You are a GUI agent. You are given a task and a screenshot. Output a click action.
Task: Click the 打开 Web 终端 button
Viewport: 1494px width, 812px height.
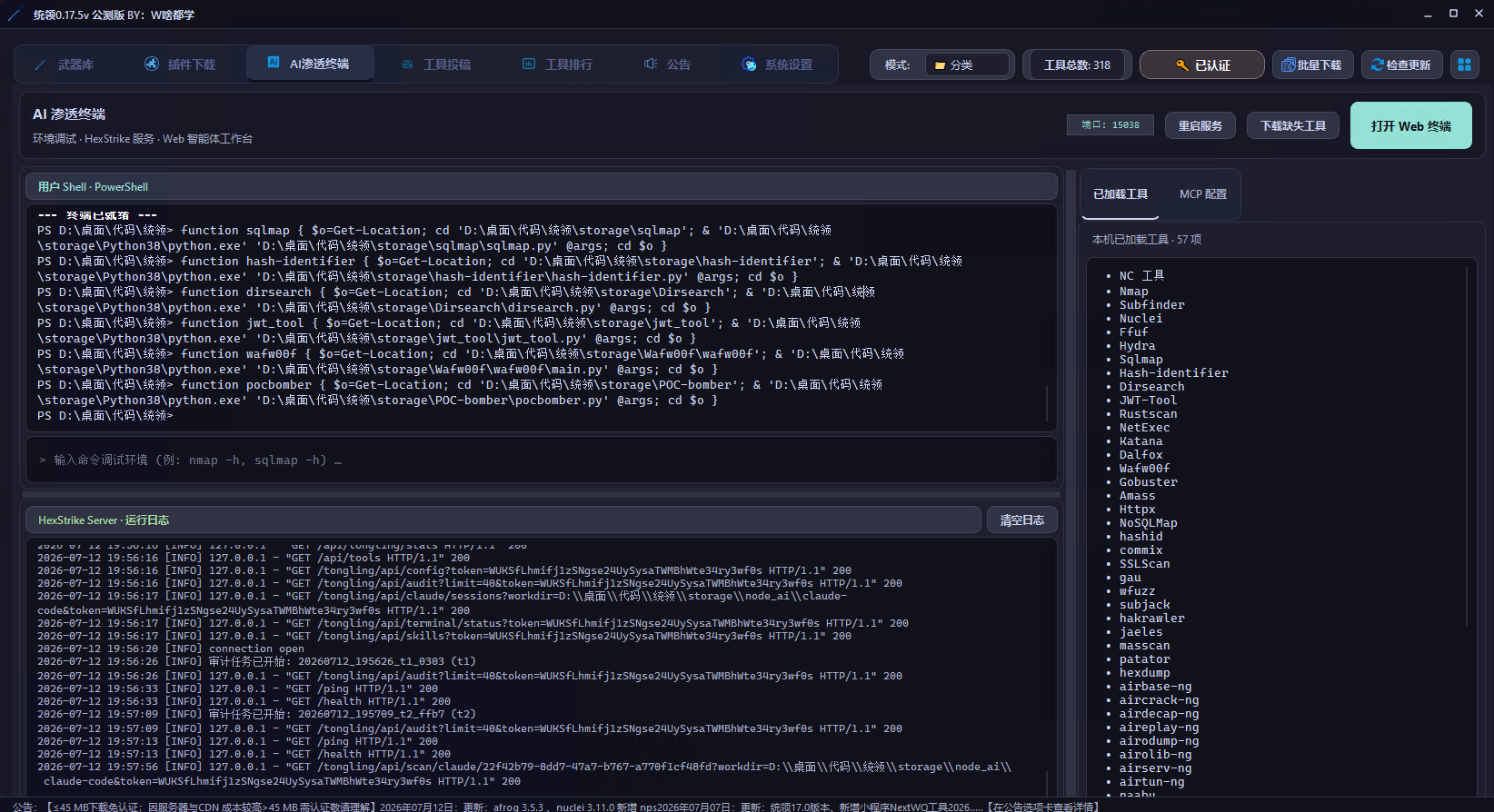coord(1410,125)
